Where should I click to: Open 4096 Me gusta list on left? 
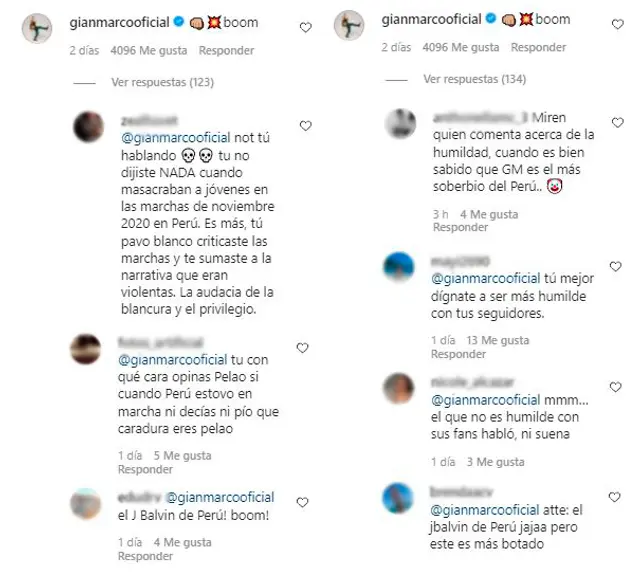149,51
